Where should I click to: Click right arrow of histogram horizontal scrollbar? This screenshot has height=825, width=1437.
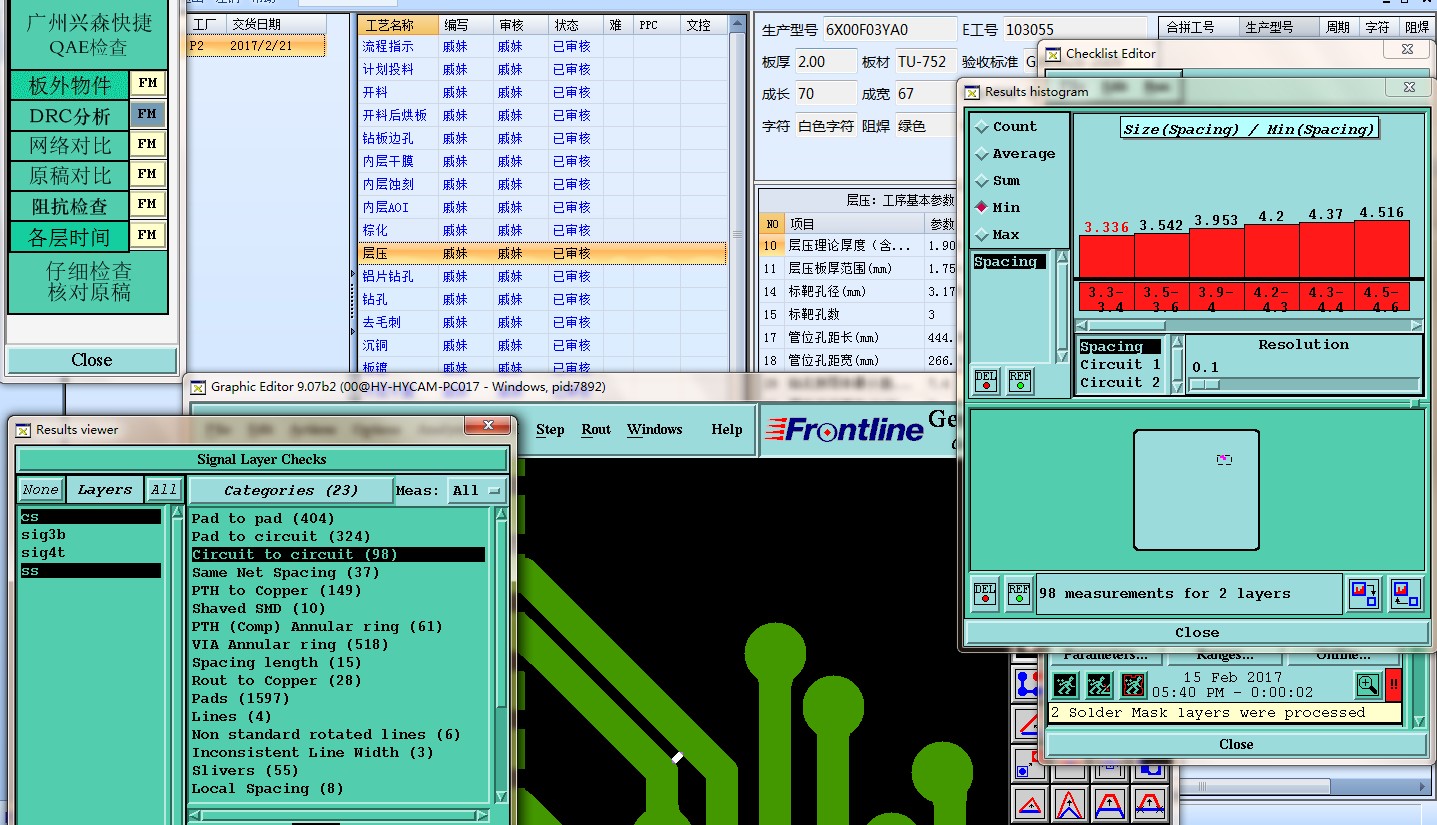1416,325
